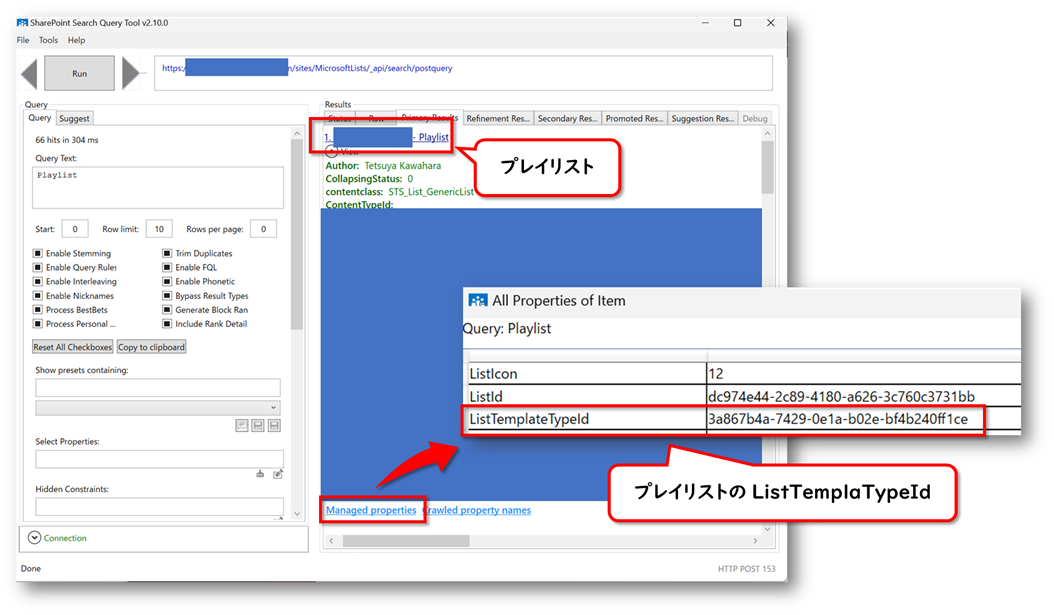Click the query panel vertical scrollbar thumb
Screen dimensions: 1054x615
(296, 235)
